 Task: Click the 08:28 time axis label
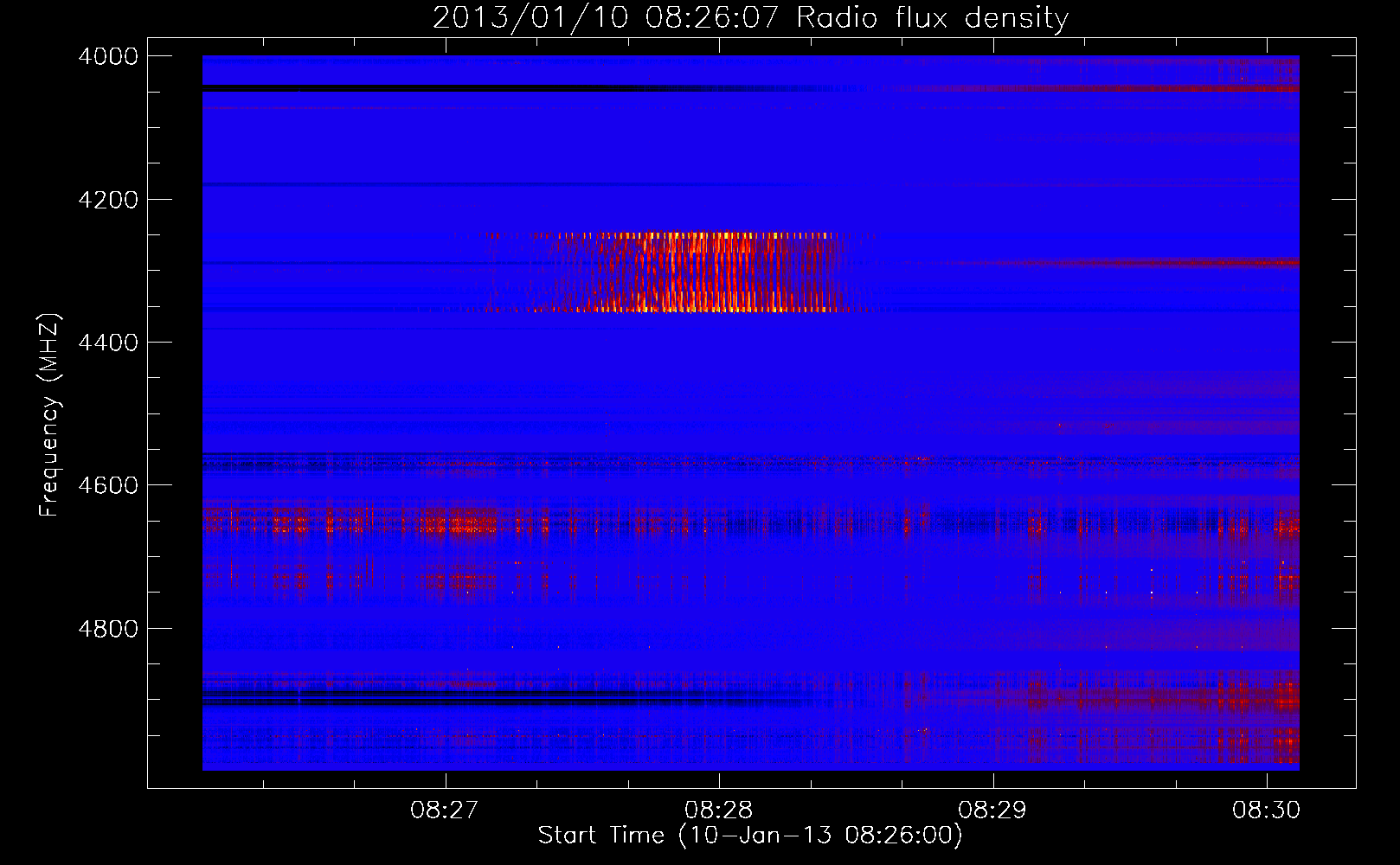pyautogui.click(x=719, y=811)
